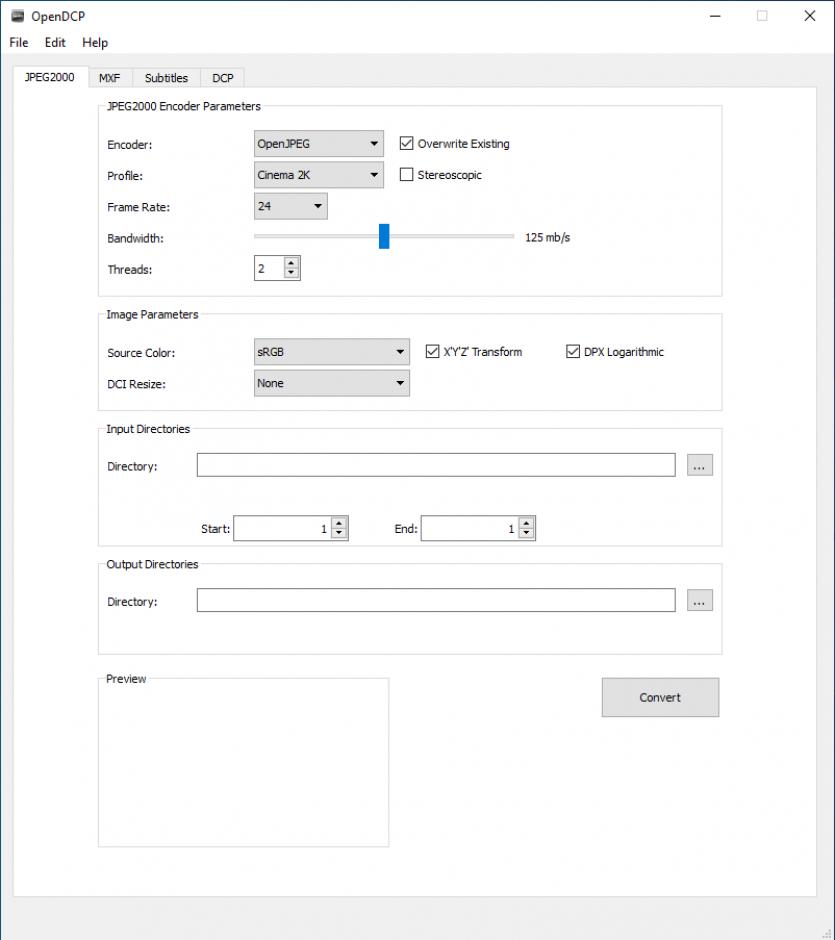Enable the Stereoscopic checkbox

(x=406, y=174)
